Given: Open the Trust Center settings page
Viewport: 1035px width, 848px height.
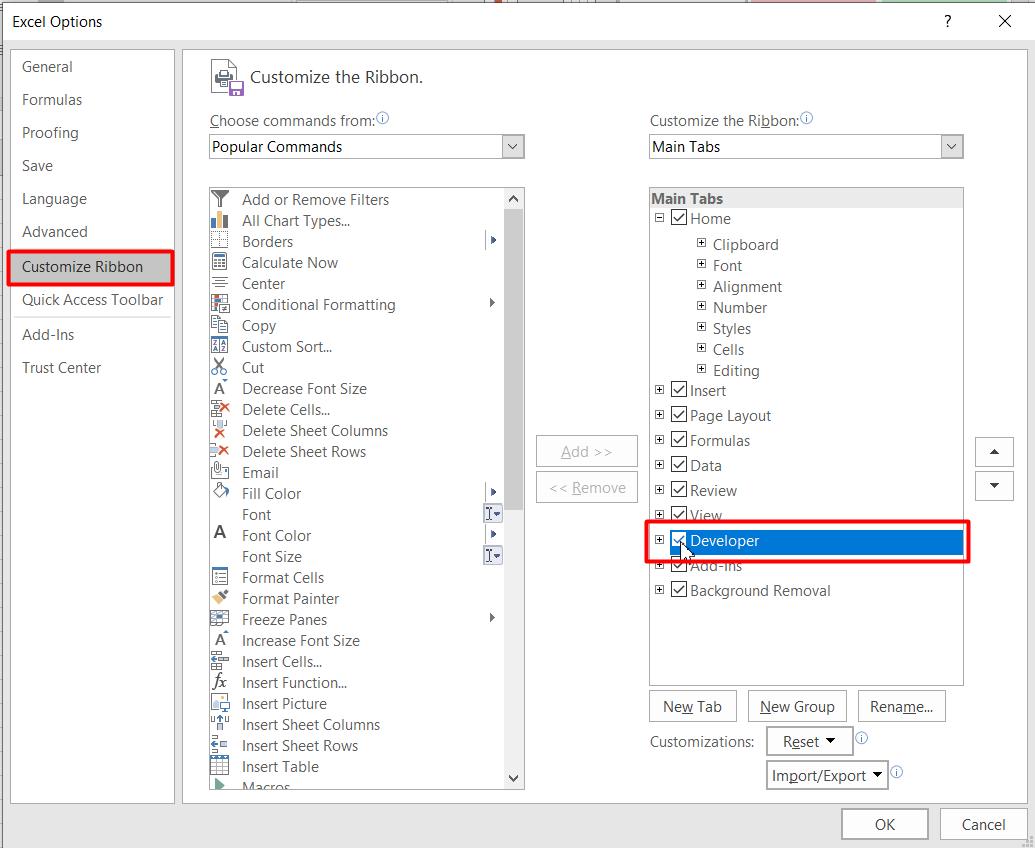Looking at the screenshot, I should click(x=62, y=367).
